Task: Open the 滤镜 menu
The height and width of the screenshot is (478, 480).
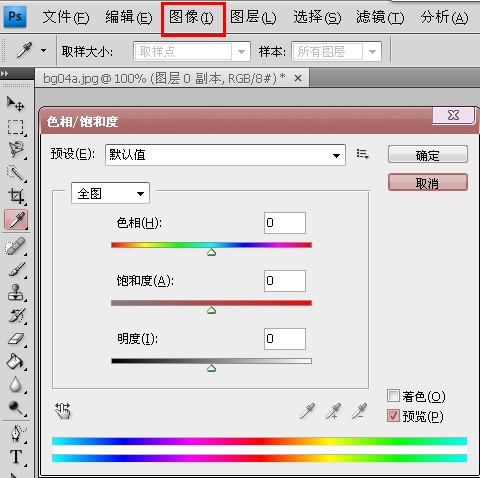Action: point(380,17)
